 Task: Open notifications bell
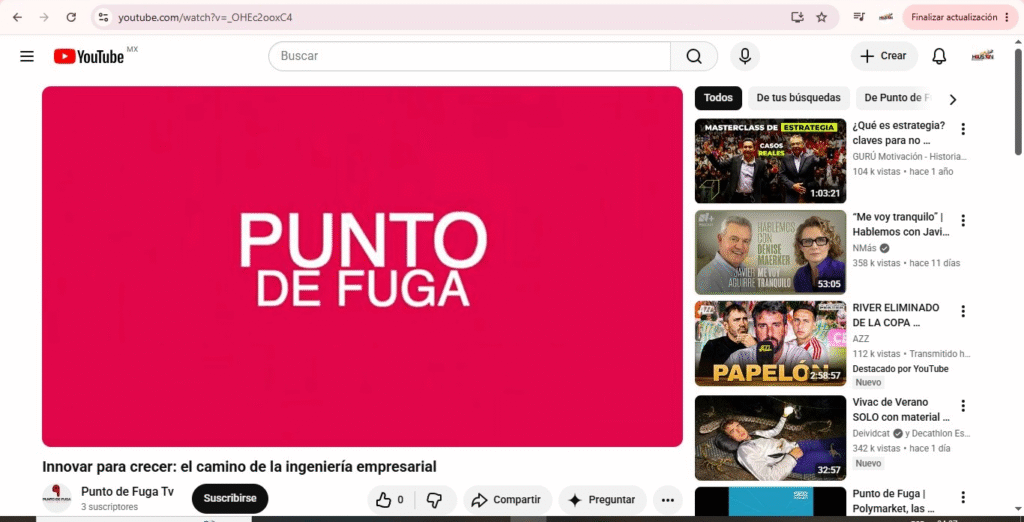pos(939,56)
